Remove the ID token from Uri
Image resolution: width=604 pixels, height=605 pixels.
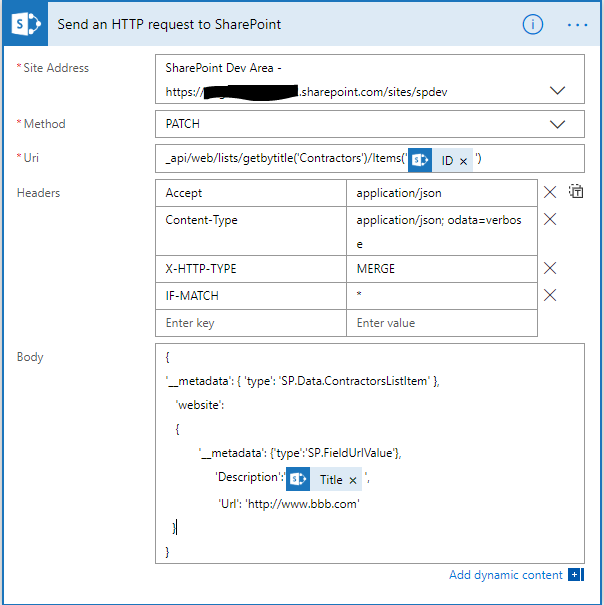pyautogui.click(x=464, y=161)
